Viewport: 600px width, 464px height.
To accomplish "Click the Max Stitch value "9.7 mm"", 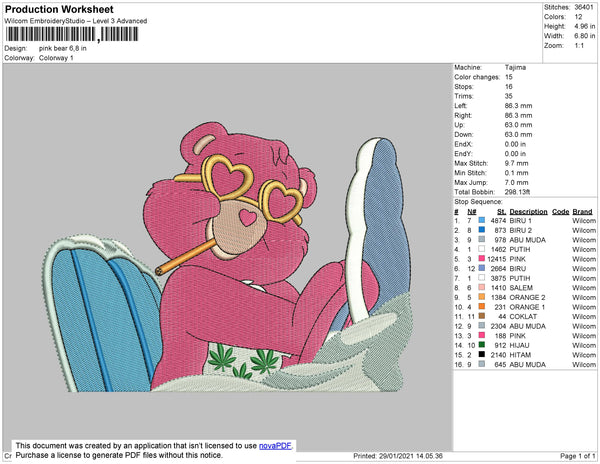I will 516,163.
